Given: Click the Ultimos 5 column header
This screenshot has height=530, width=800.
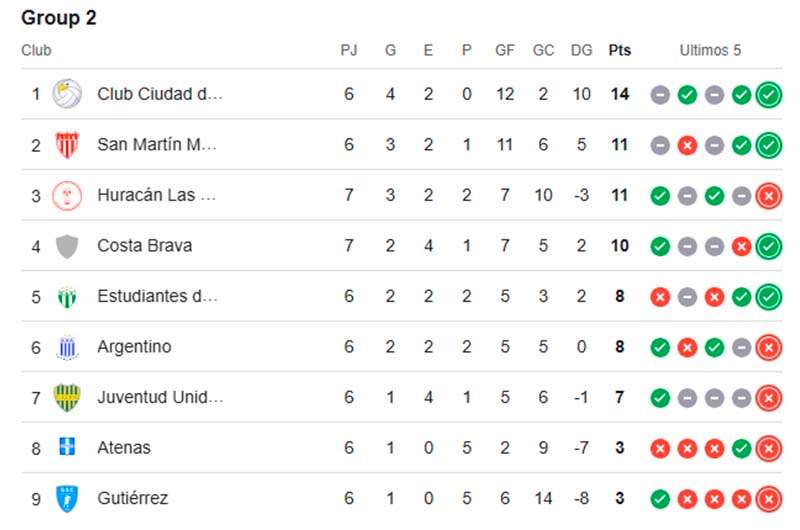Looking at the screenshot, I should (710, 50).
